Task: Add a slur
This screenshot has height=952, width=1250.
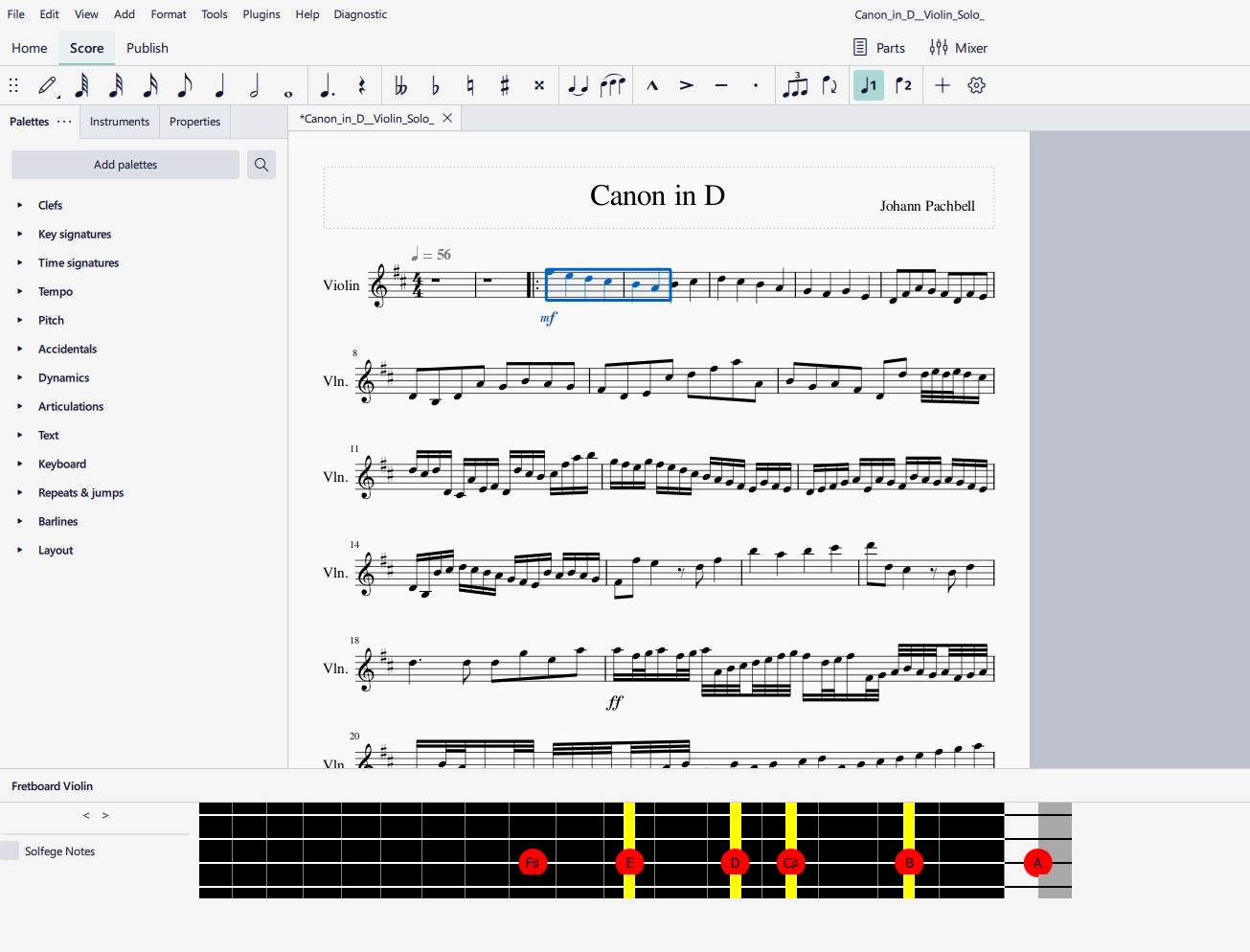Action: [x=613, y=85]
